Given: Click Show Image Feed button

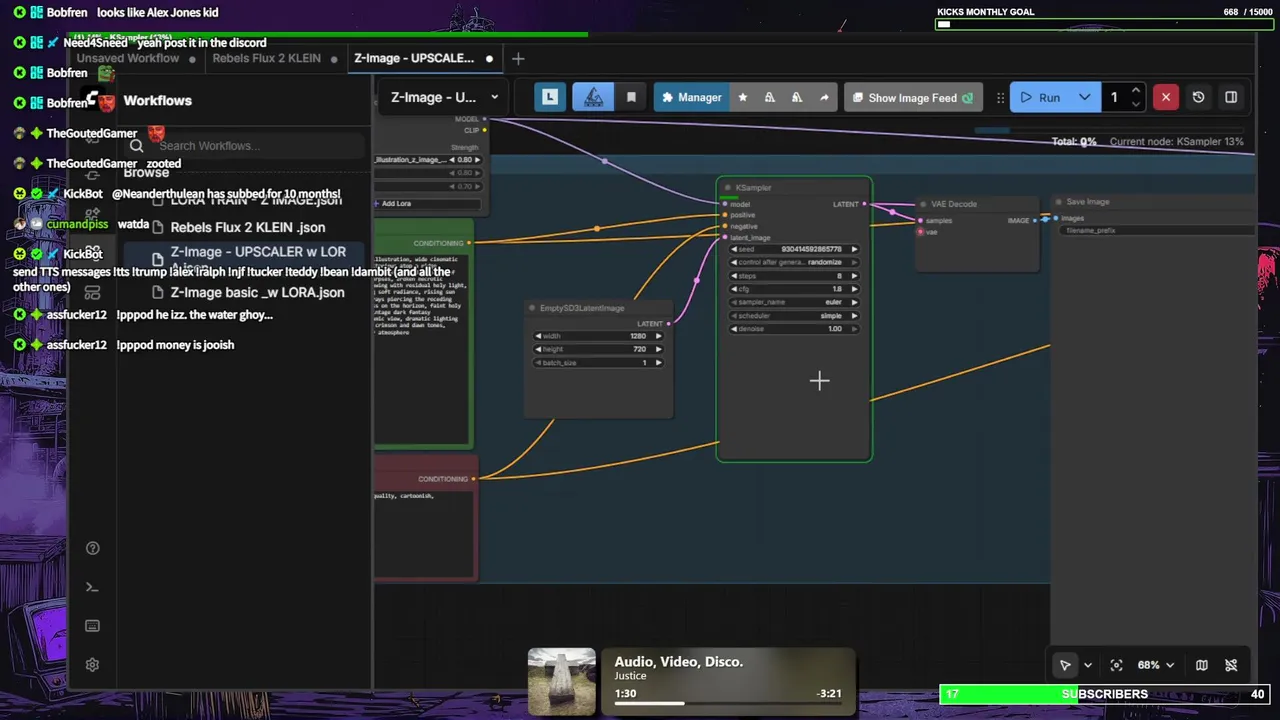Looking at the screenshot, I should 913,97.
